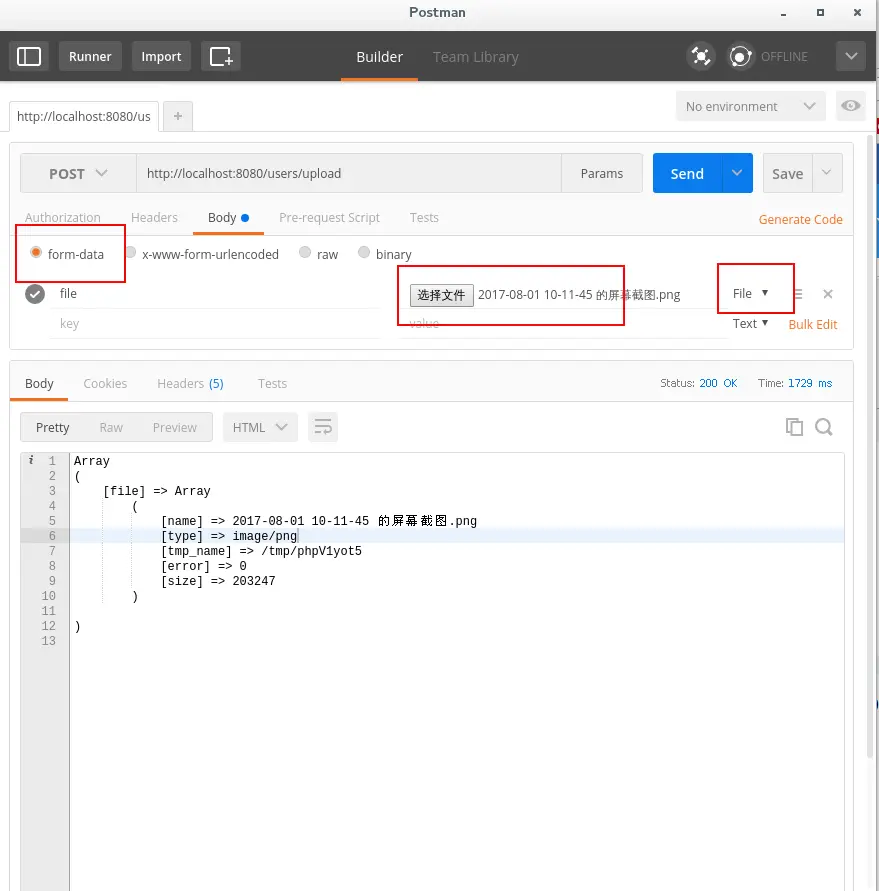Expand the Save options arrow
The width and height of the screenshot is (879, 891).
827,173
